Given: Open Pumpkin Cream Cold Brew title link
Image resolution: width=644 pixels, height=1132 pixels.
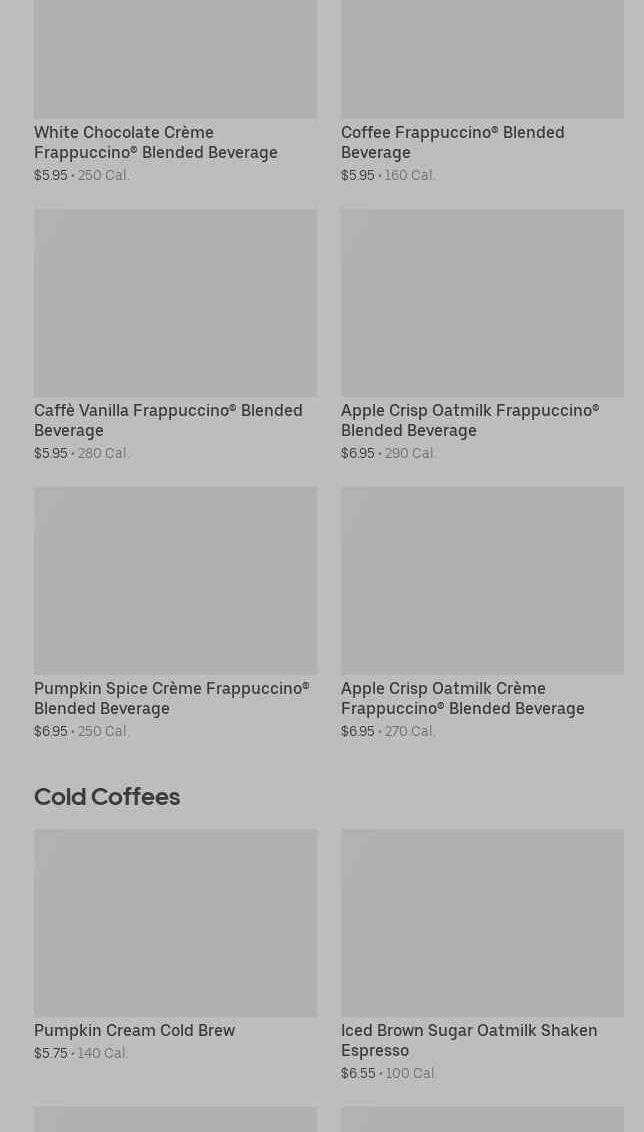Looking at the screenshot, I should click(x=134, y=1030).
